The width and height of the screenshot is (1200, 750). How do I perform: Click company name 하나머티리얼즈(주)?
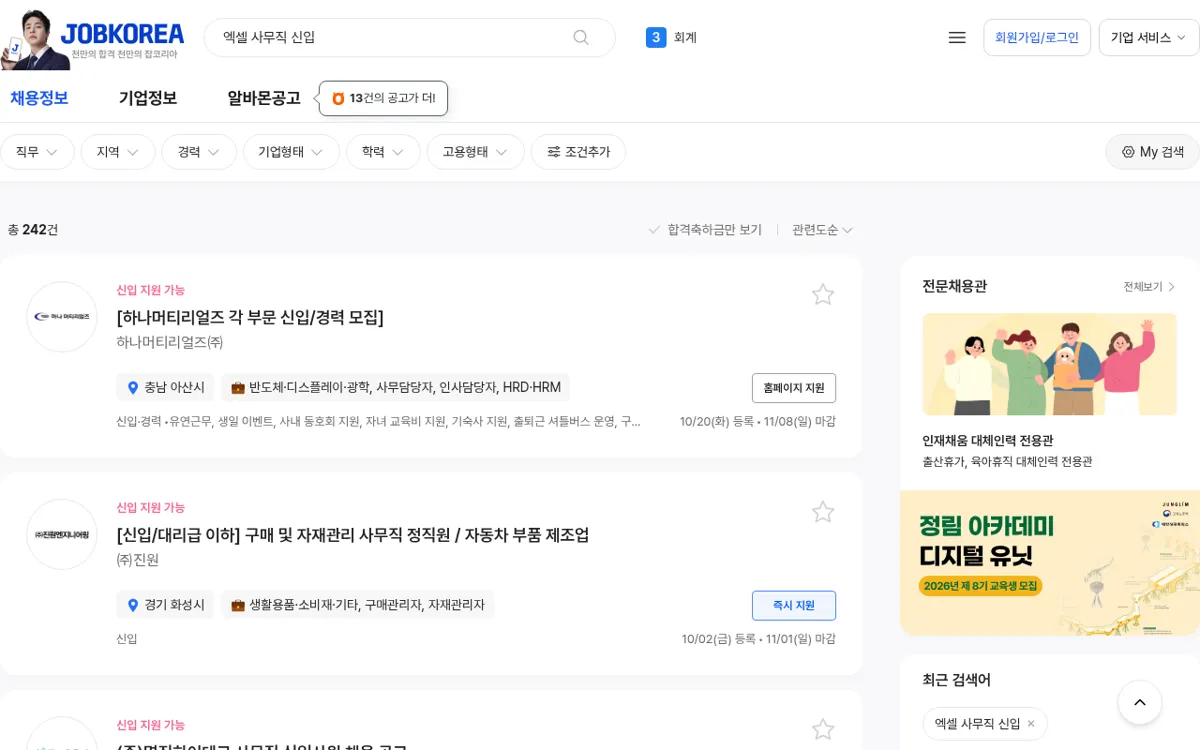(170, 342)
